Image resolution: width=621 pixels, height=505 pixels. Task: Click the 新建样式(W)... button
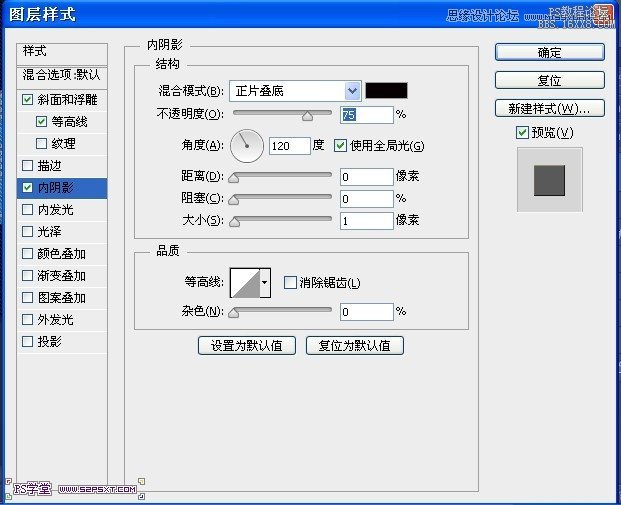click(x=550, y=108)
